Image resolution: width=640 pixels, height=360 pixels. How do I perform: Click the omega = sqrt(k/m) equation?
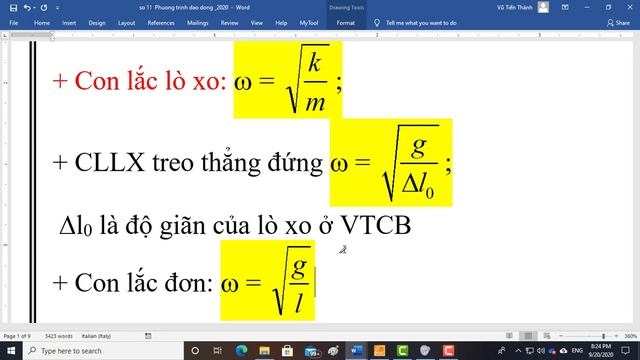[x=288, y=80]
